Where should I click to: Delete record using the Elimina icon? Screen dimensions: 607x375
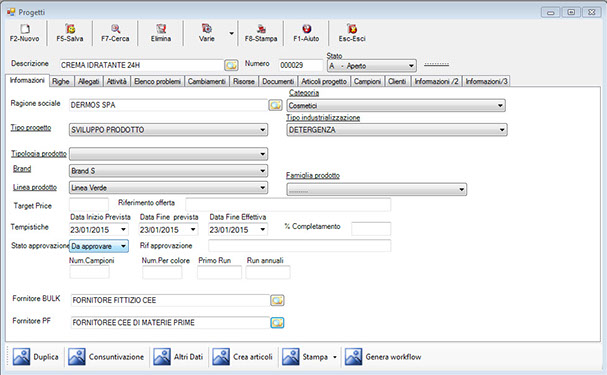click(x=161, y=29)
